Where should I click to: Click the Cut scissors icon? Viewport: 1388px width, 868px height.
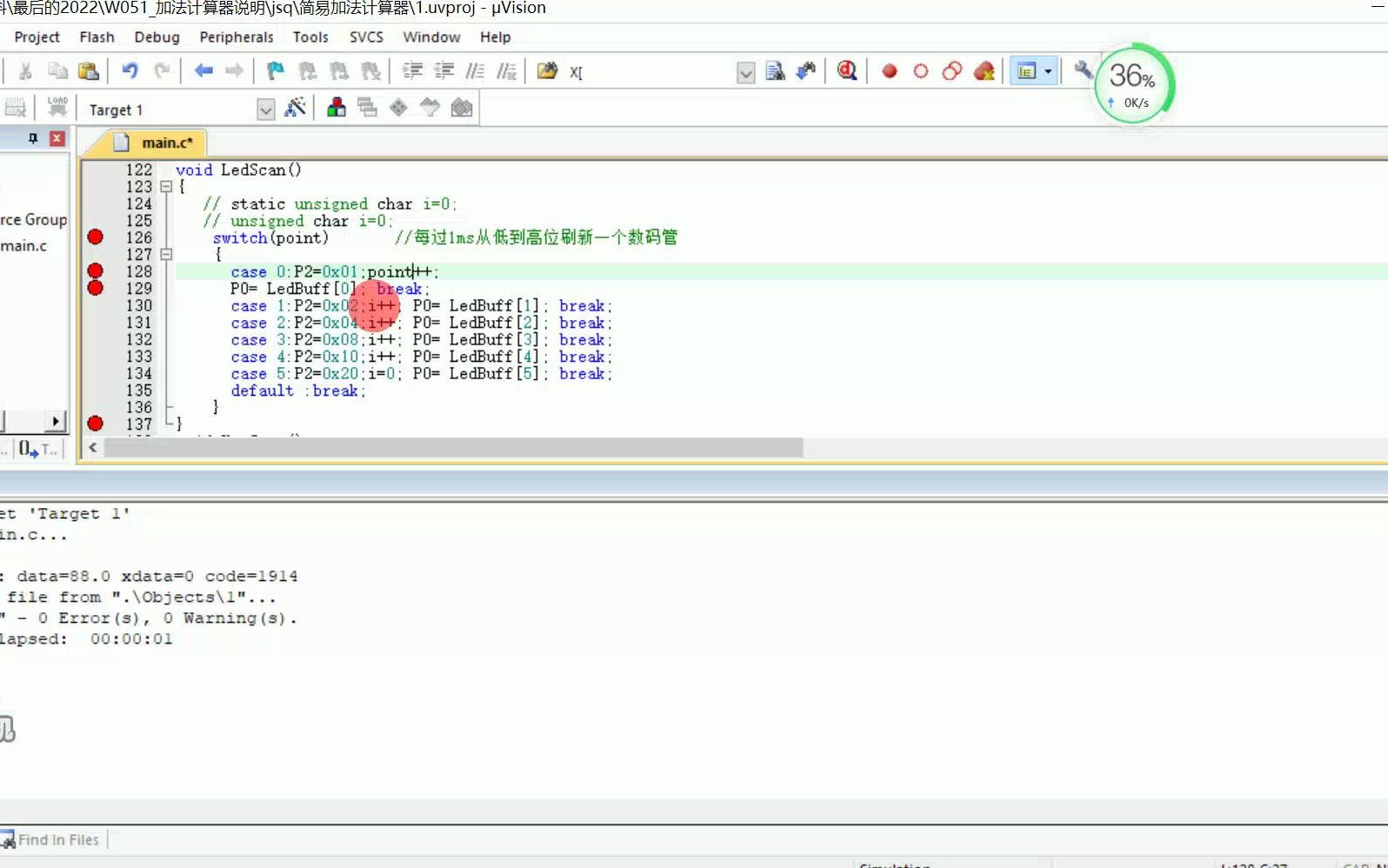pos(26,71)
